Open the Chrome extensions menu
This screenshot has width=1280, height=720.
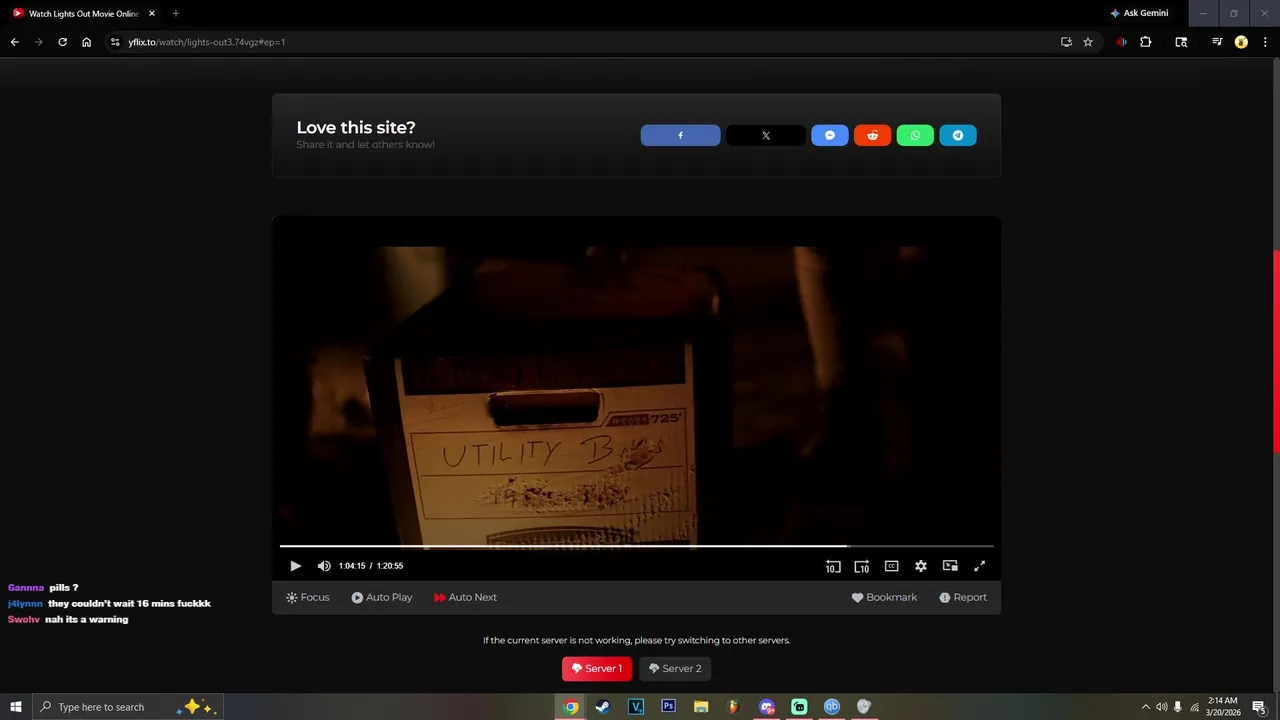tap(1146, 42)
